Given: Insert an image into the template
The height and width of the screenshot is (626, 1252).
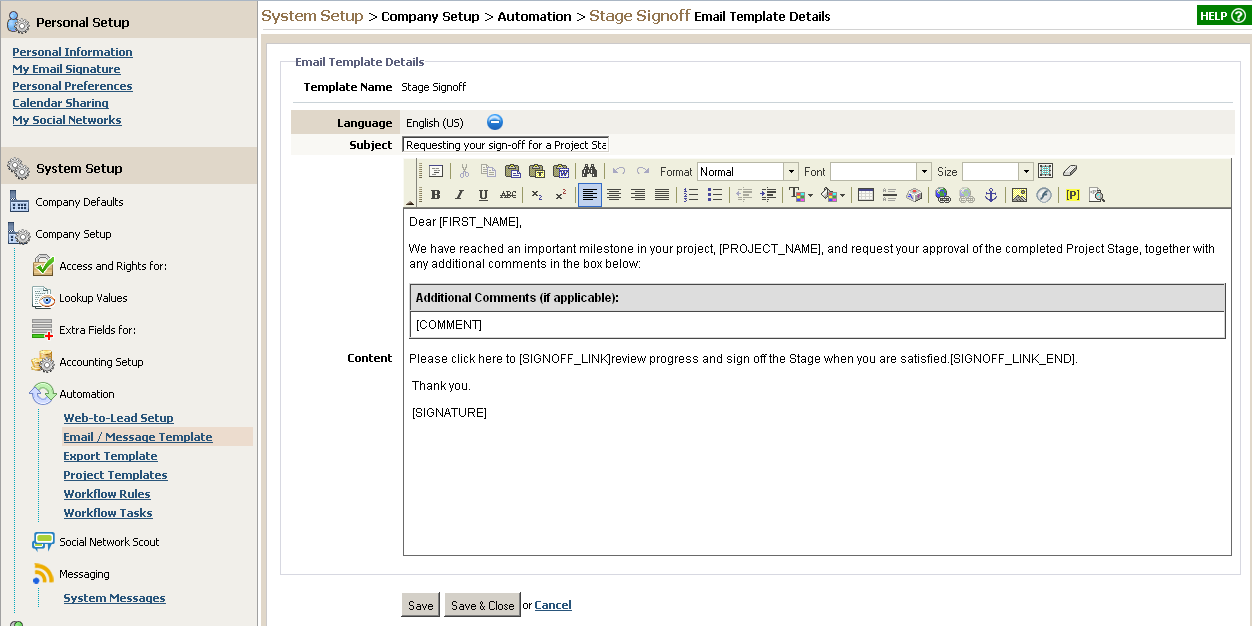Looking at the screenshot, I should click(x=1020, y=195).
